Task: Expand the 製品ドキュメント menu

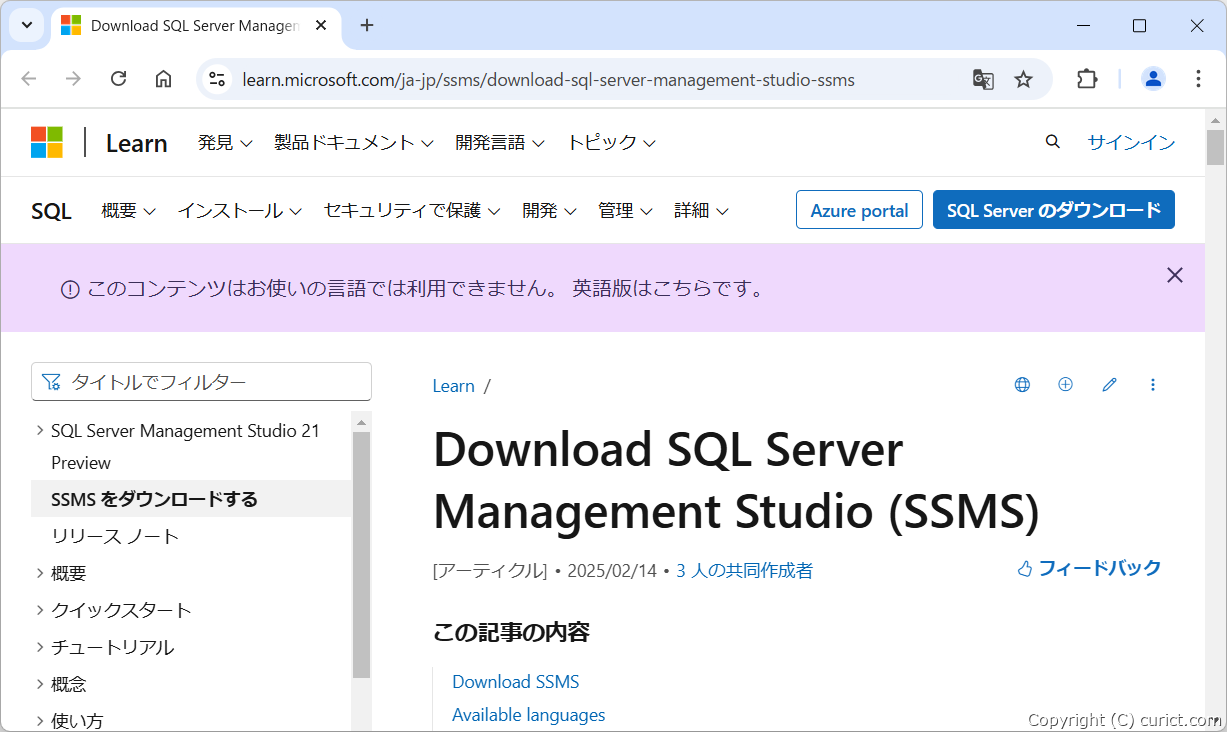Action: point(354,143)
